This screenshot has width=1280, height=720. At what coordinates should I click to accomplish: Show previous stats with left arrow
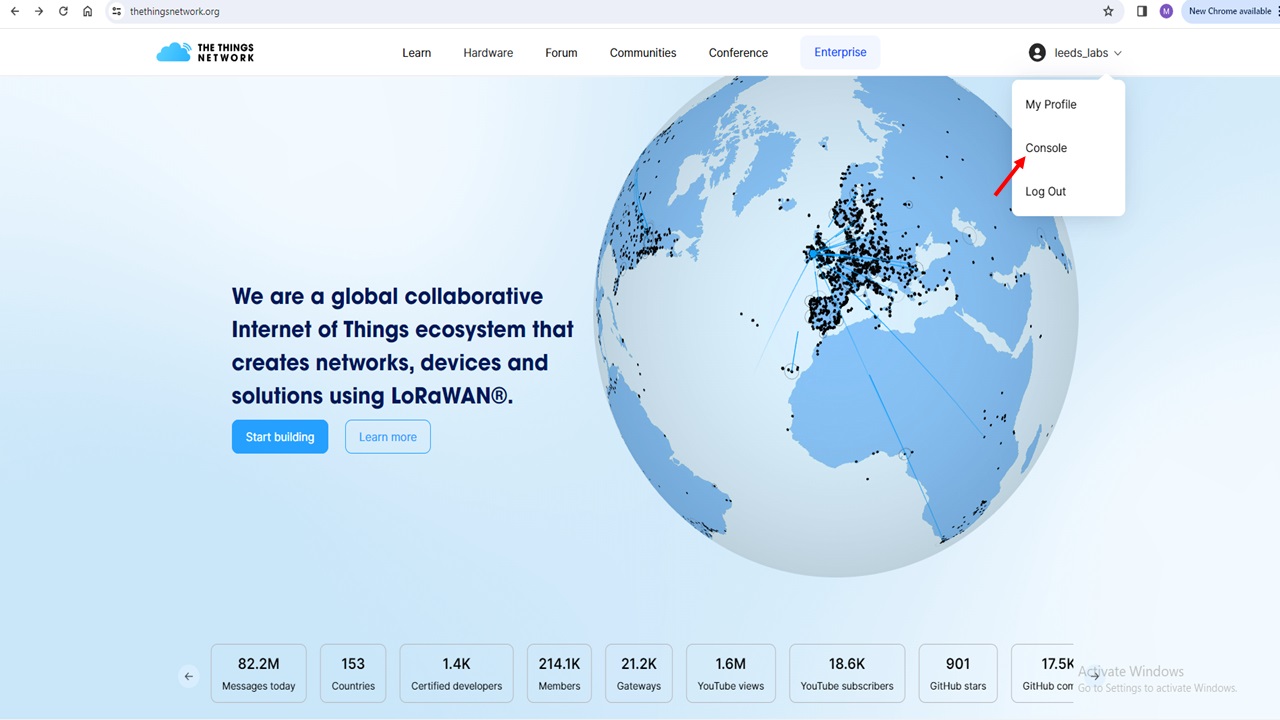coord(189,676)
